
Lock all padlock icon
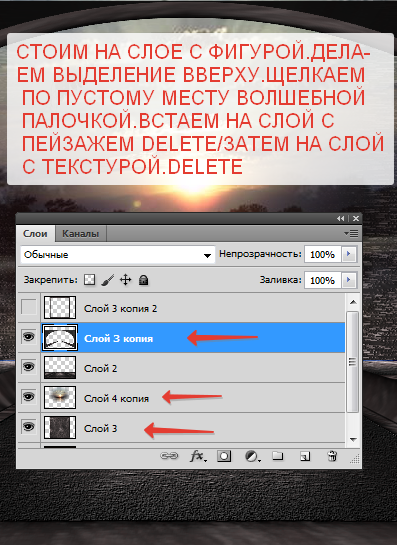pos(144,280)
